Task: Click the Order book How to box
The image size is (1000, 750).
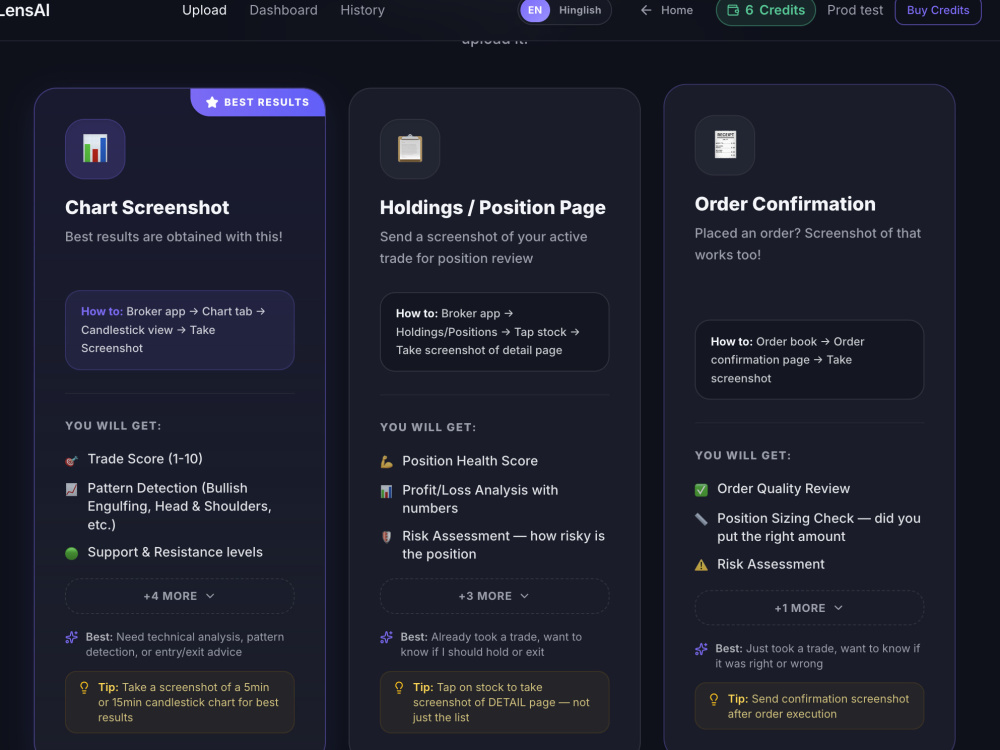Action: [x=809, y=360]
